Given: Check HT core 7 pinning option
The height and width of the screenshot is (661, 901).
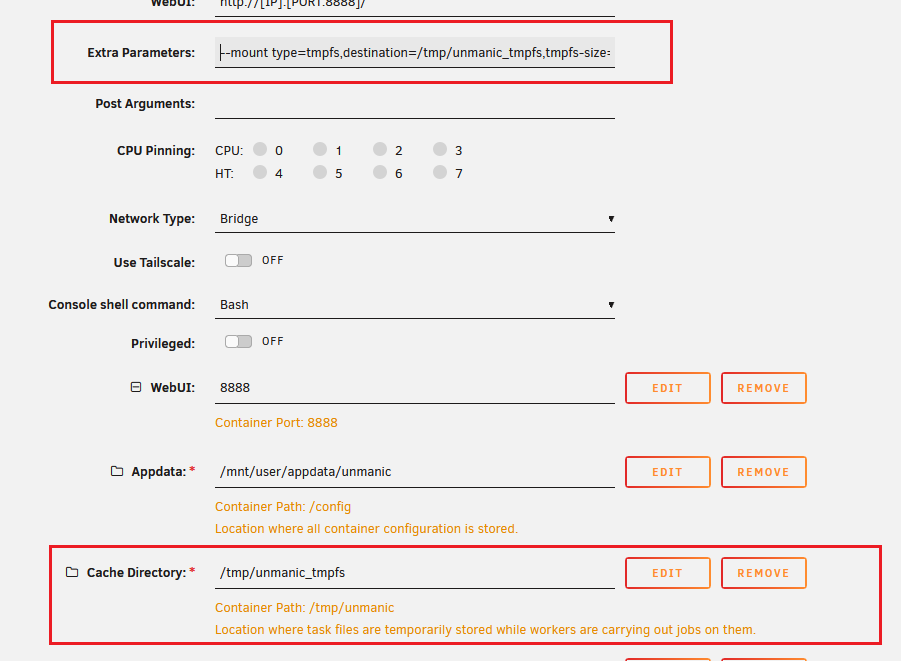Looking at the screenshot, I should pyautogui.click(x=440, y=173).
